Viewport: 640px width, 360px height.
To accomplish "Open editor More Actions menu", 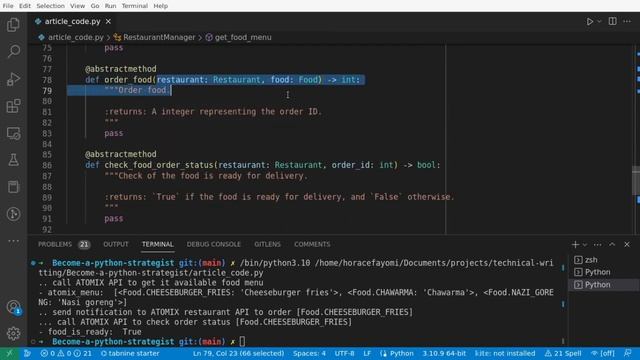I will 627,21.
